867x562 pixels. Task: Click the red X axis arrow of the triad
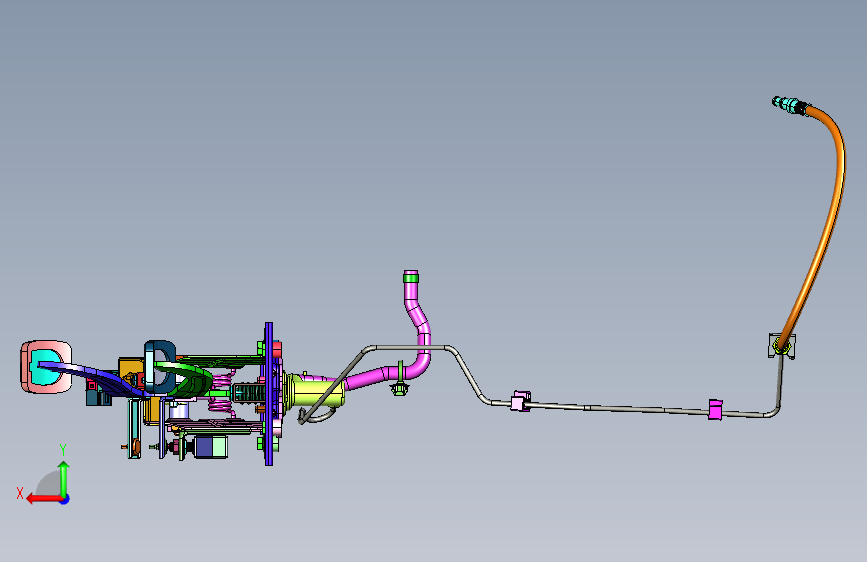(x=43, y=499)
